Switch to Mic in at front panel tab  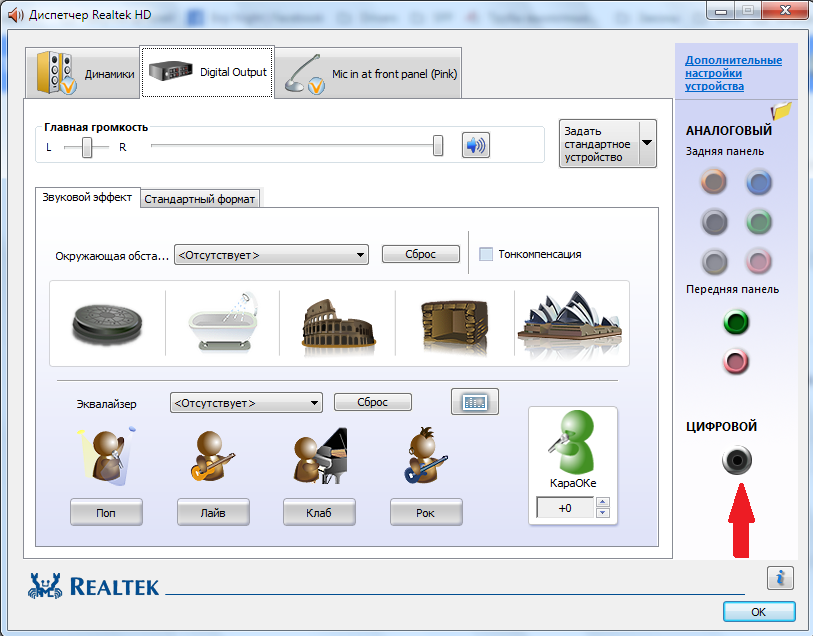tap(368, 73)
